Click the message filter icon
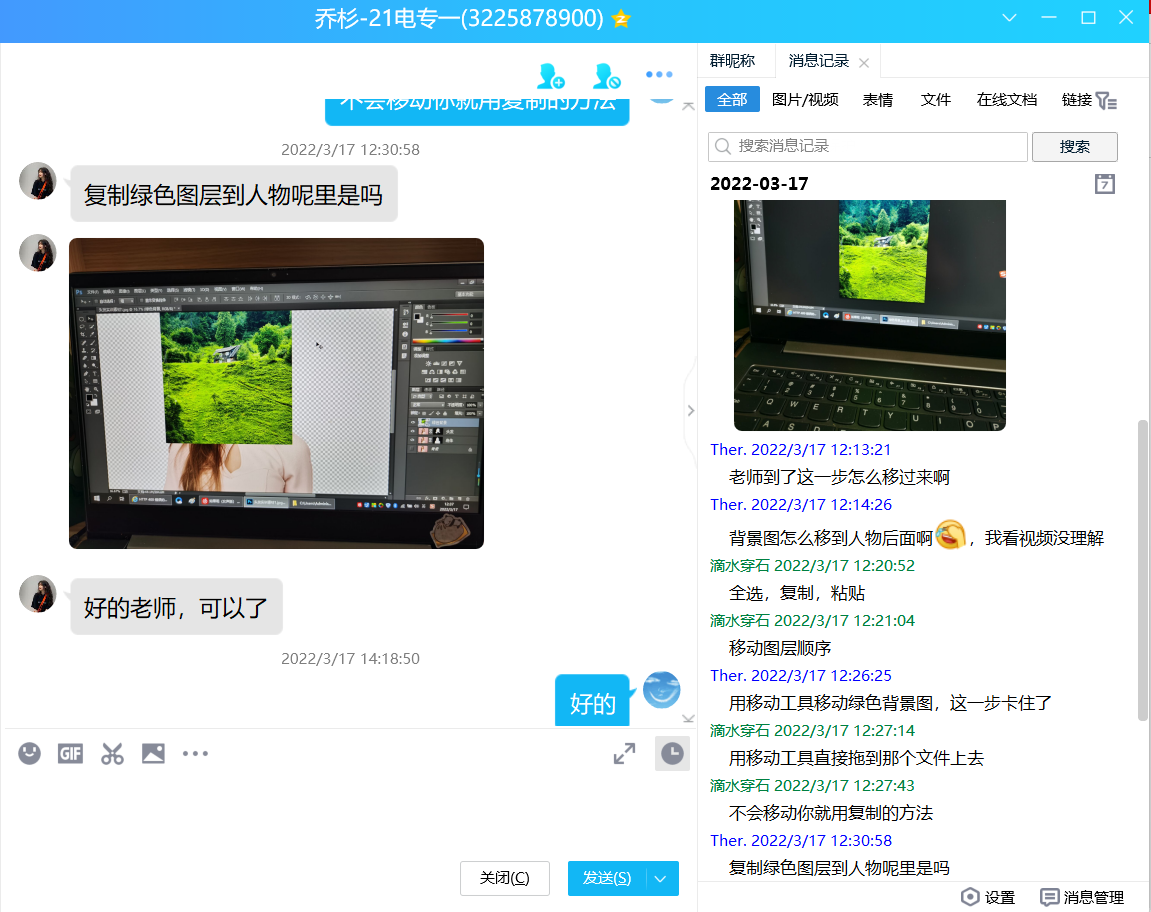This screenshot has height=912, width=1151. pyautogui.click(x=1106, y=101)
